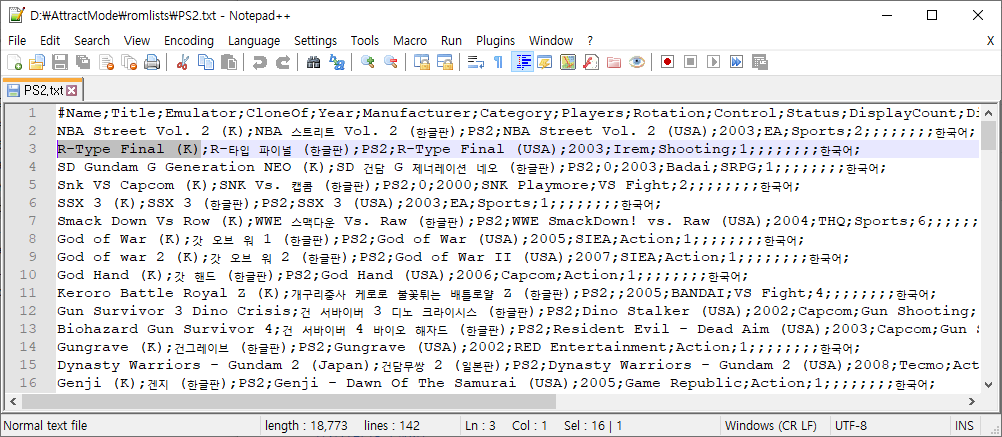Open the user defined language dialog icon
Screen dimensions: 1002x437
click(x=544, y=62)
